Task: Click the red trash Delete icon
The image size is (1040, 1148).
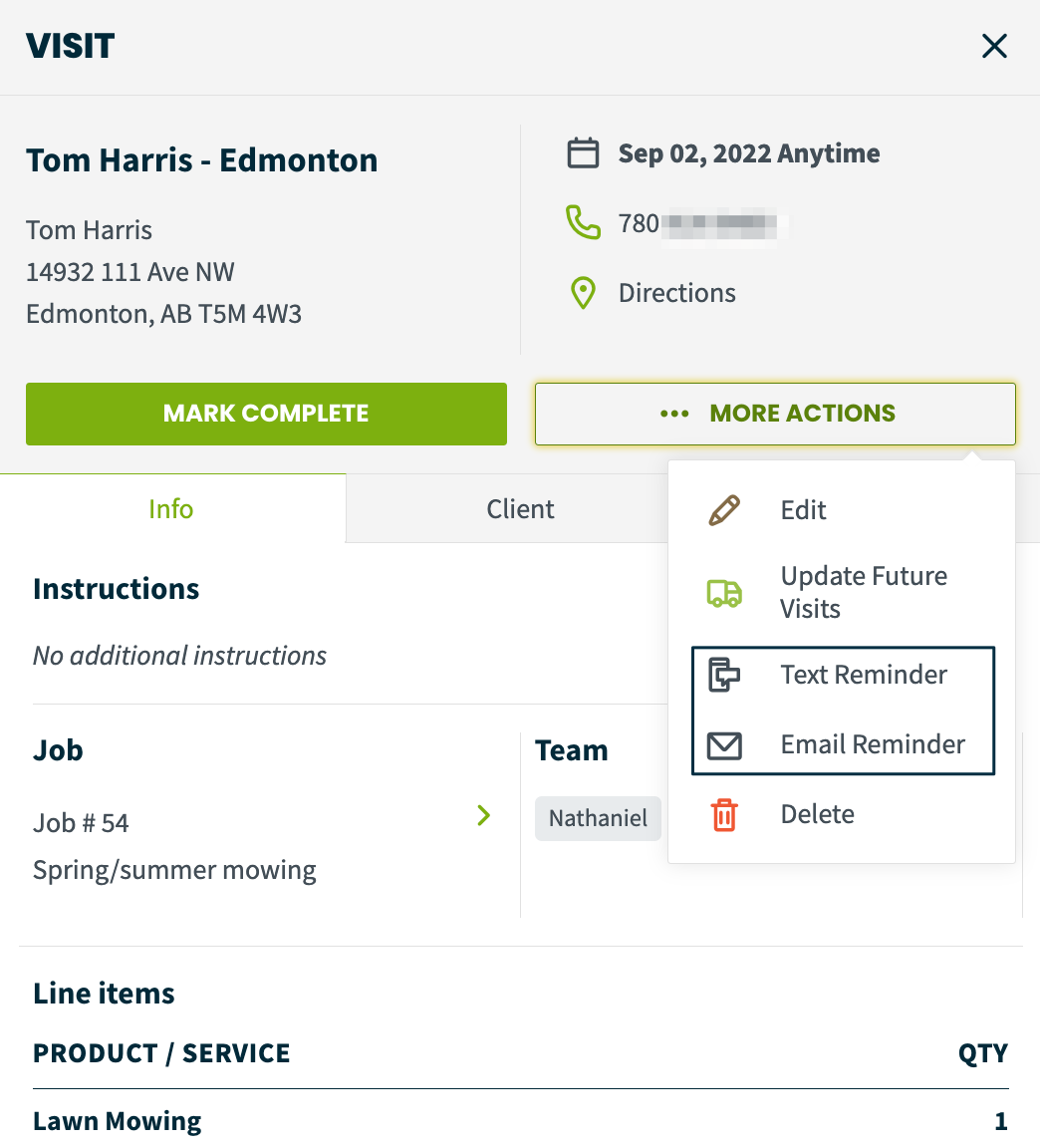Action: 724,815
